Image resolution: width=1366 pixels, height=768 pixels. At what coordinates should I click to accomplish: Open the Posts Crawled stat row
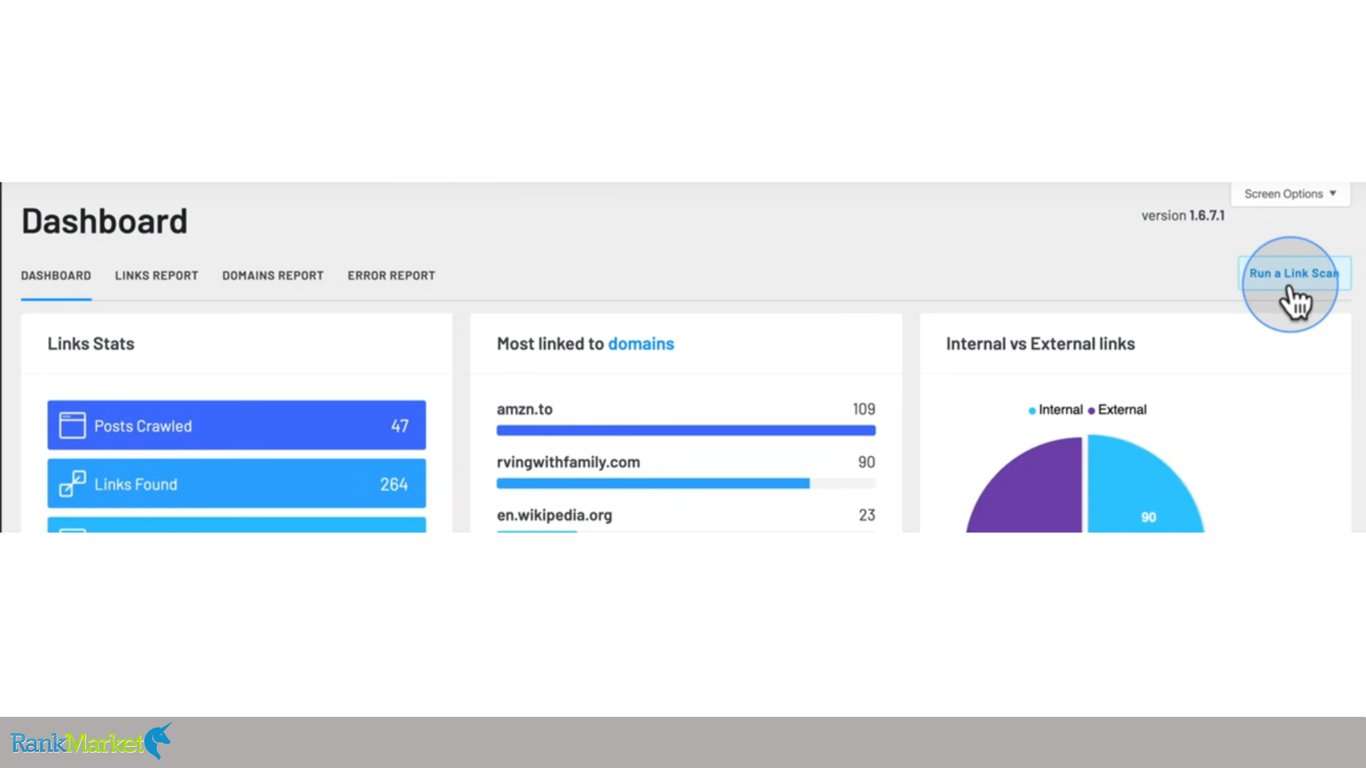pyautogui.click(x=237, y=425)
